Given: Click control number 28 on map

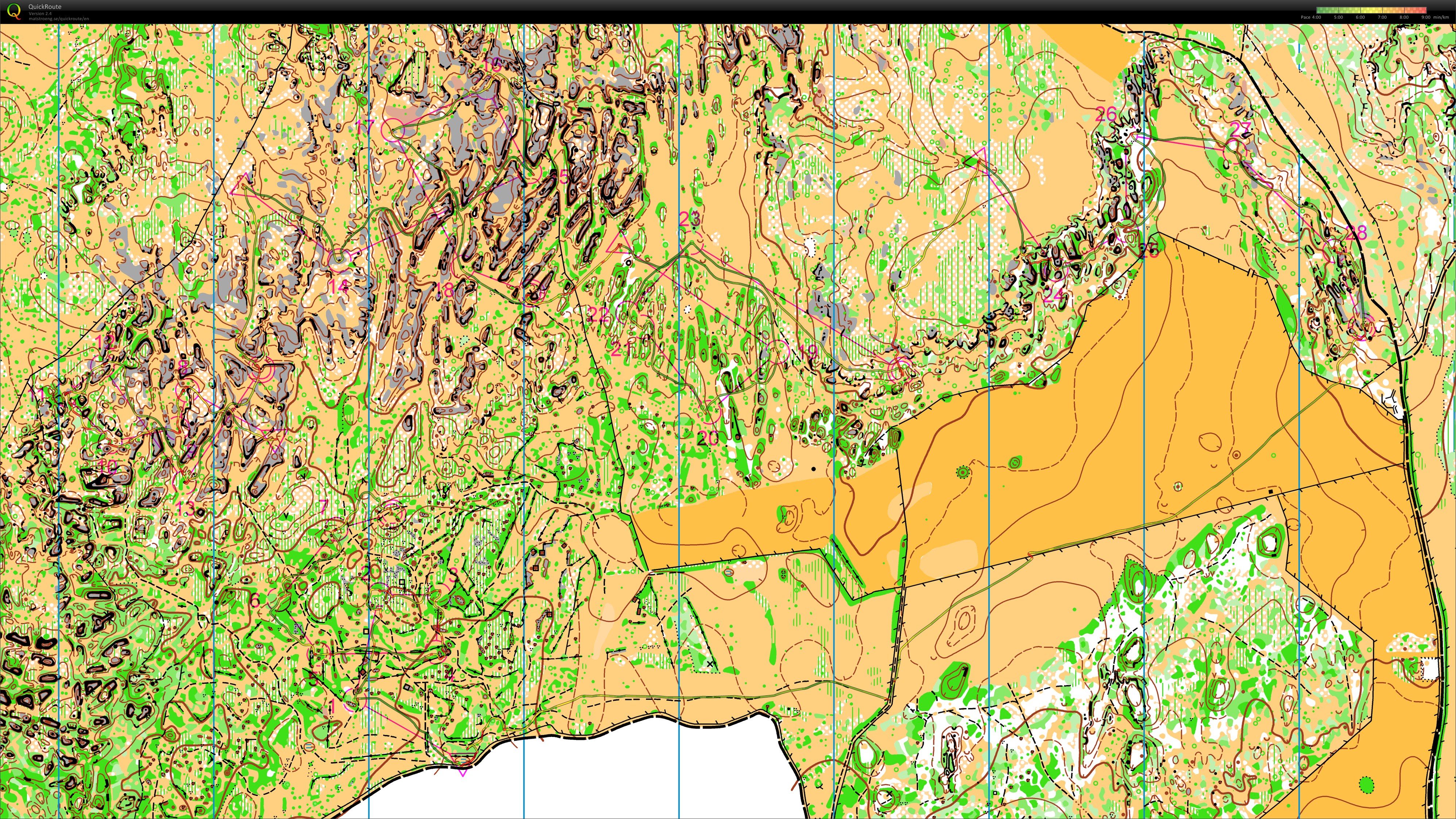Looking at the screenshot, I should (1356, 233).
